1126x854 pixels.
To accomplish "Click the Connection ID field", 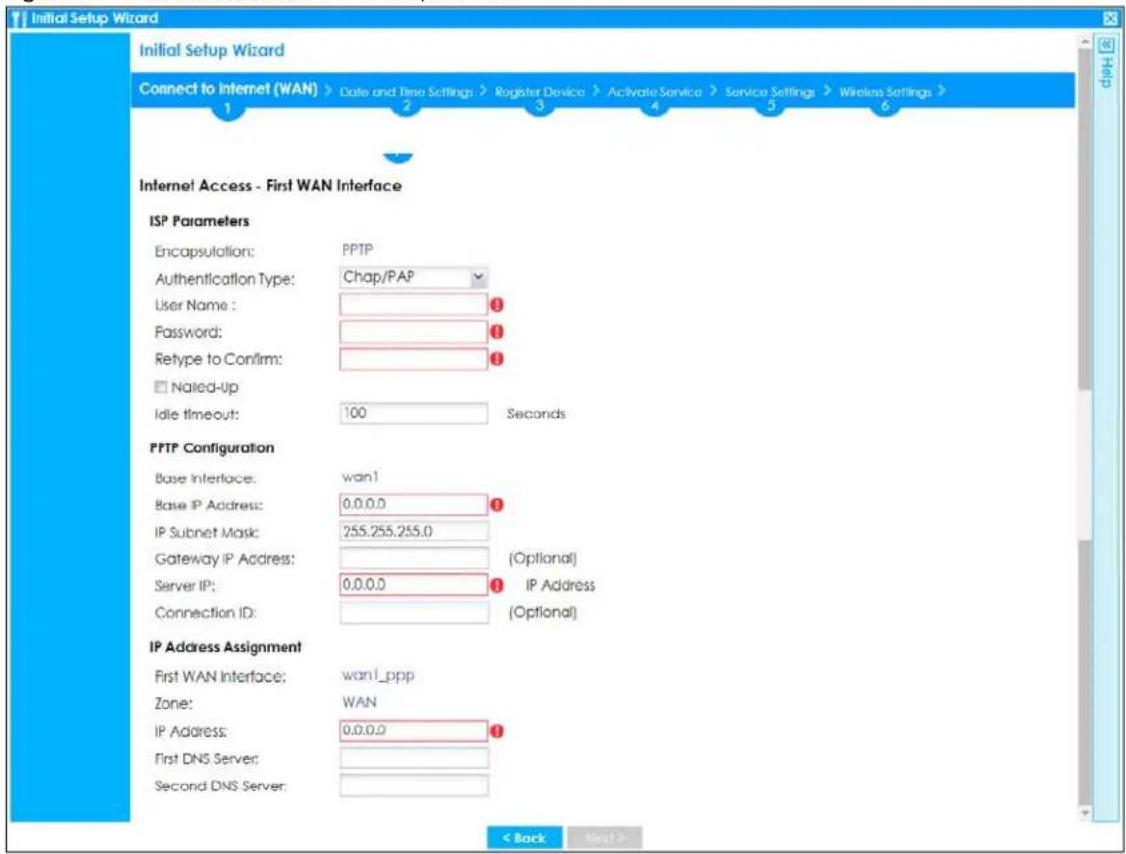I will coord(414,612).
